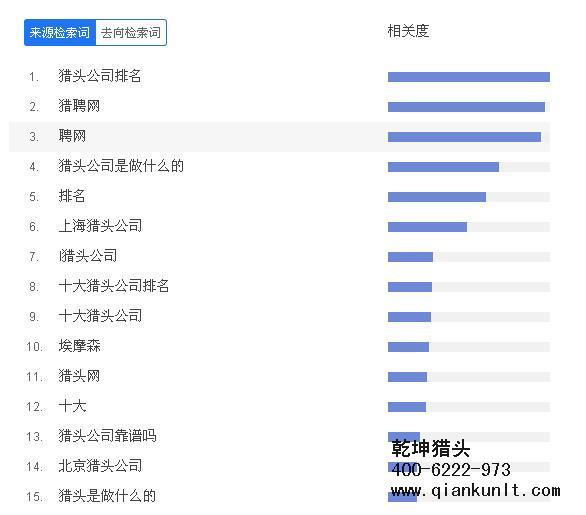
Task: Open the 猎聘网 keyword link
Action: [x=79, y=106]
